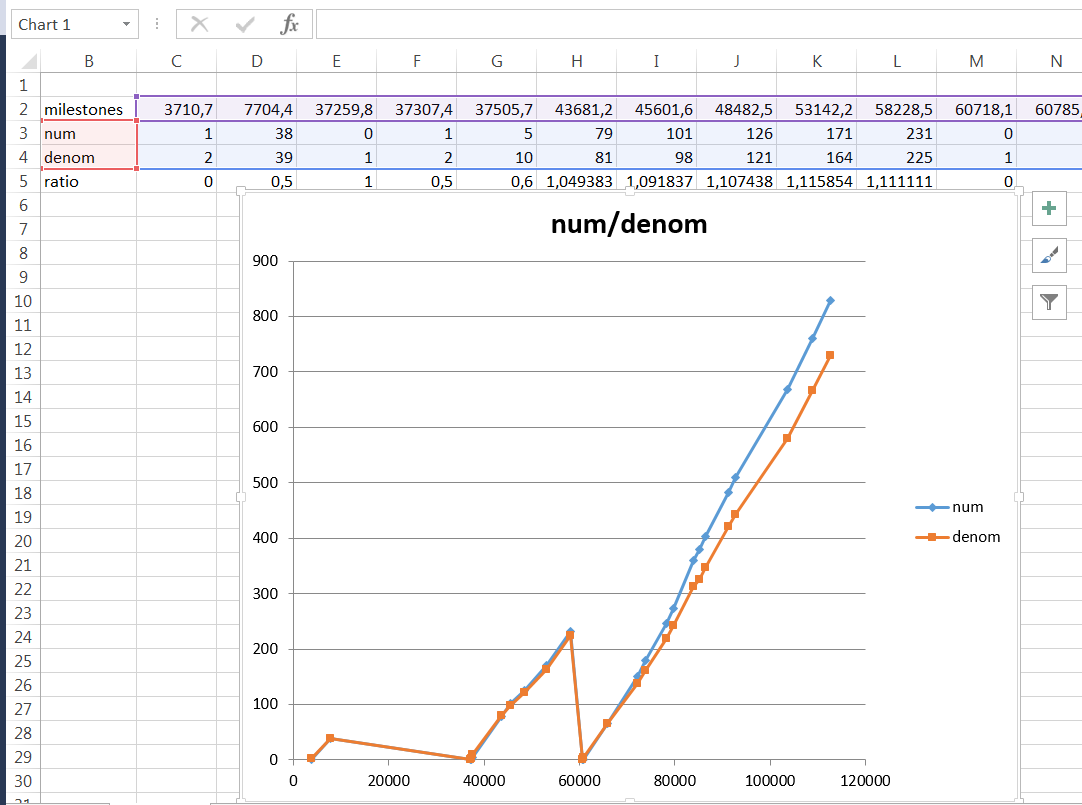Select row 5 header
Image resolution: width=1082 pixels, height=805 pixels.
point(22,182)
